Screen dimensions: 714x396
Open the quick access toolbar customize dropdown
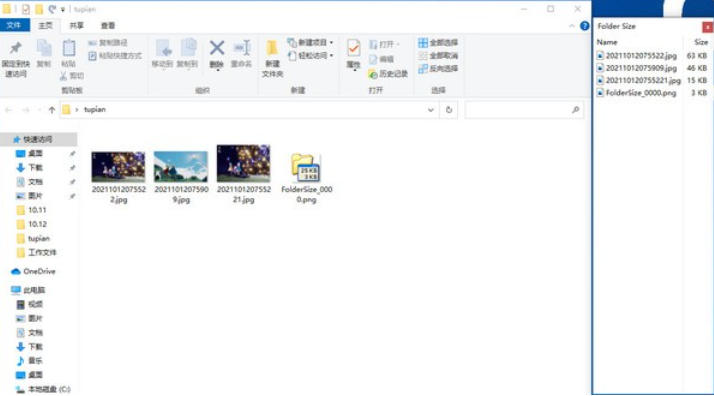point(63,9)
